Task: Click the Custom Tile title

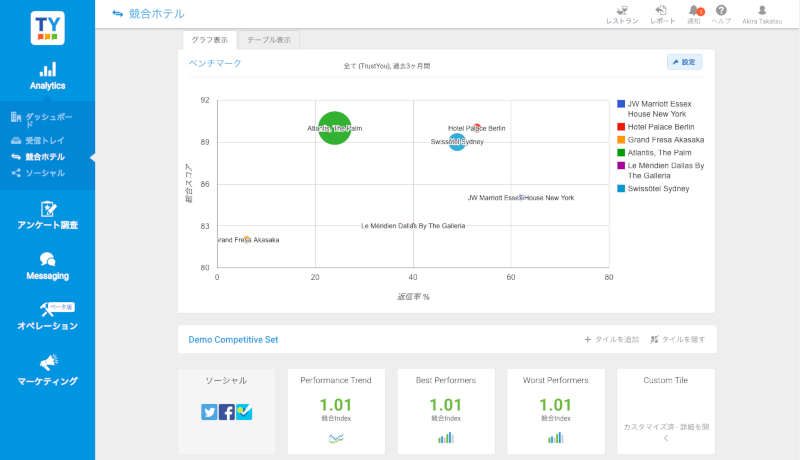Action: pos(665,380)
